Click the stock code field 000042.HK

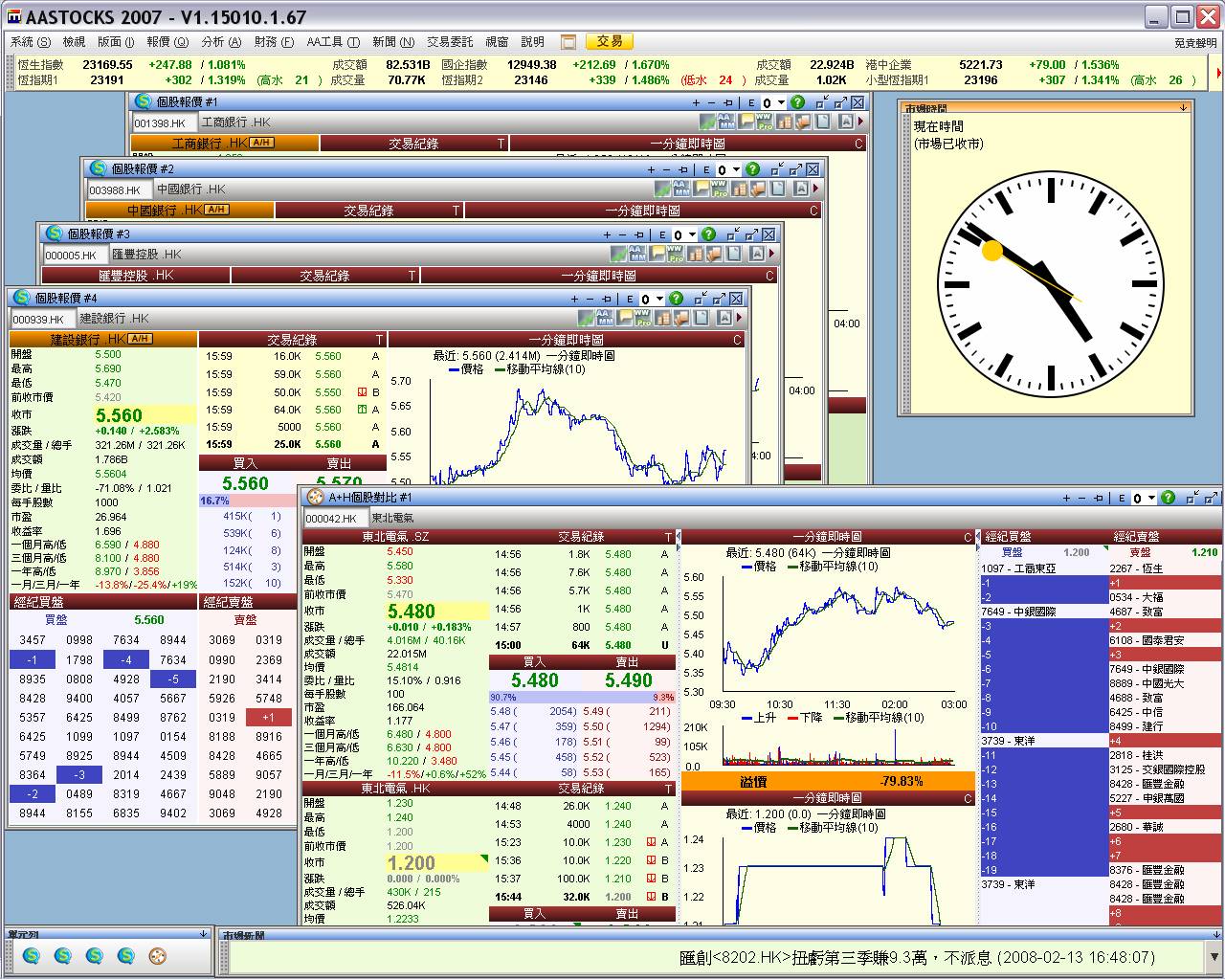[335, 519]
